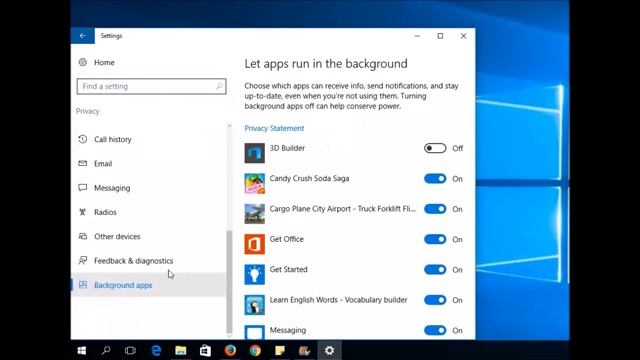Open the Home gear icon
Image resolution: width=640 pixels, height=360 pixels.
coord(83,62)
